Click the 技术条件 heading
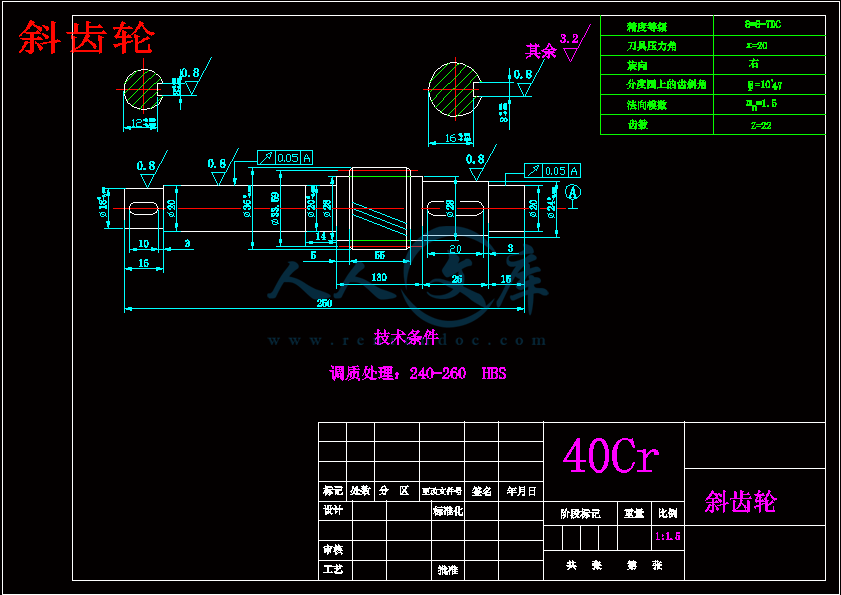This screenshot has height=595, width=841. (x=406, y=337)
